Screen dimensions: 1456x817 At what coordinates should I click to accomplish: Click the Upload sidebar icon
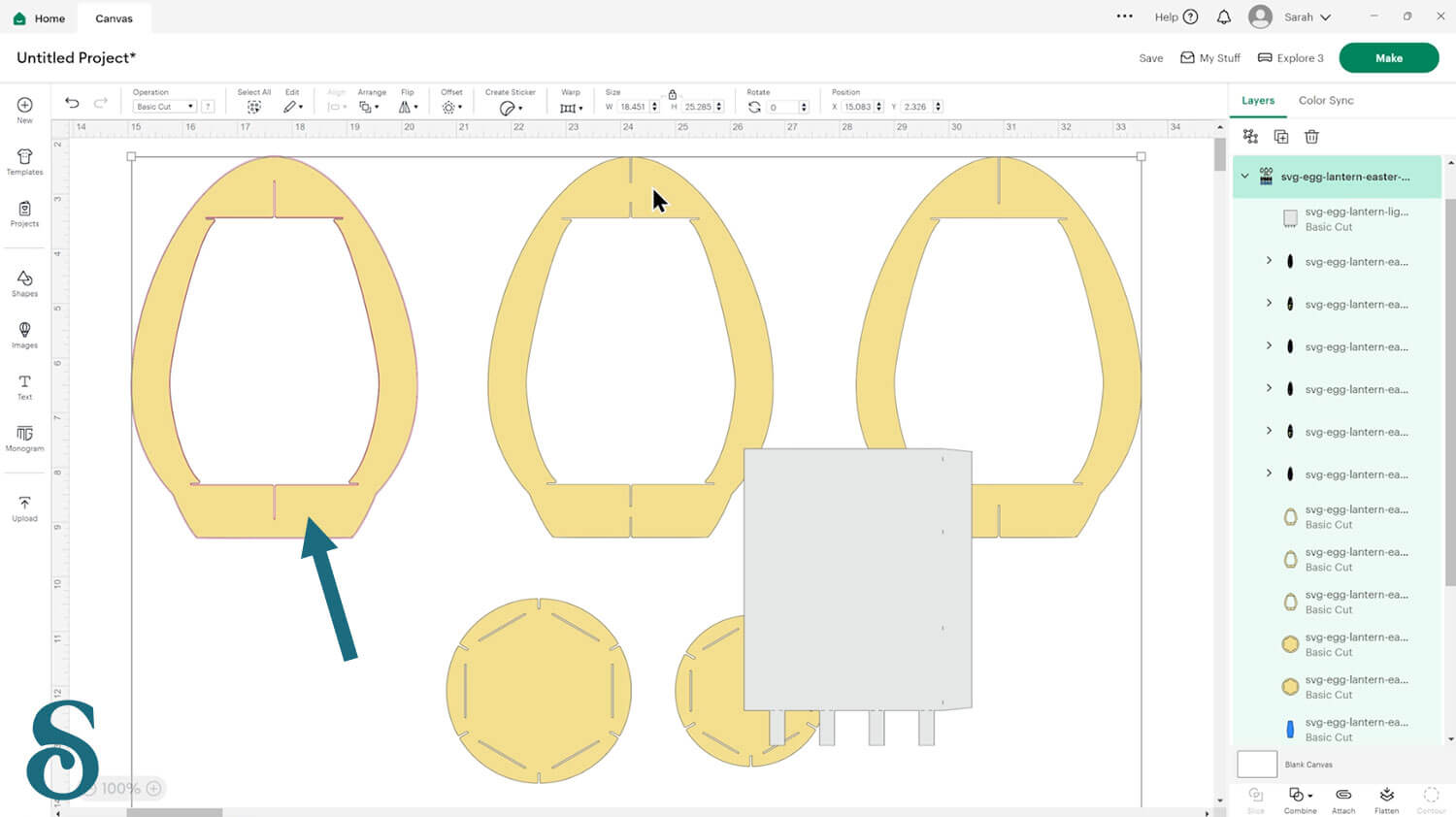click(x=24, y=508)
